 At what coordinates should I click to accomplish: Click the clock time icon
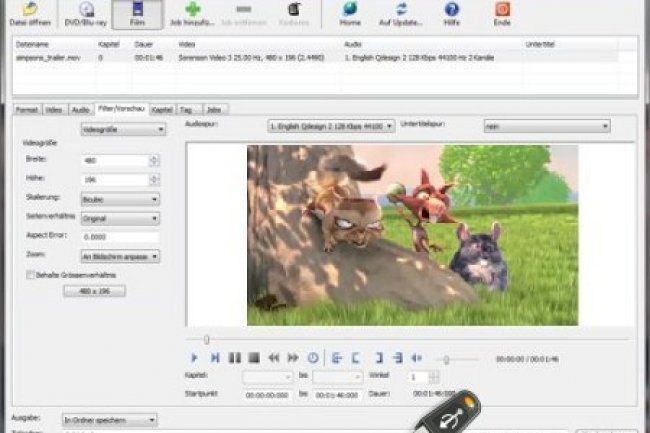[x=313, y=358]
